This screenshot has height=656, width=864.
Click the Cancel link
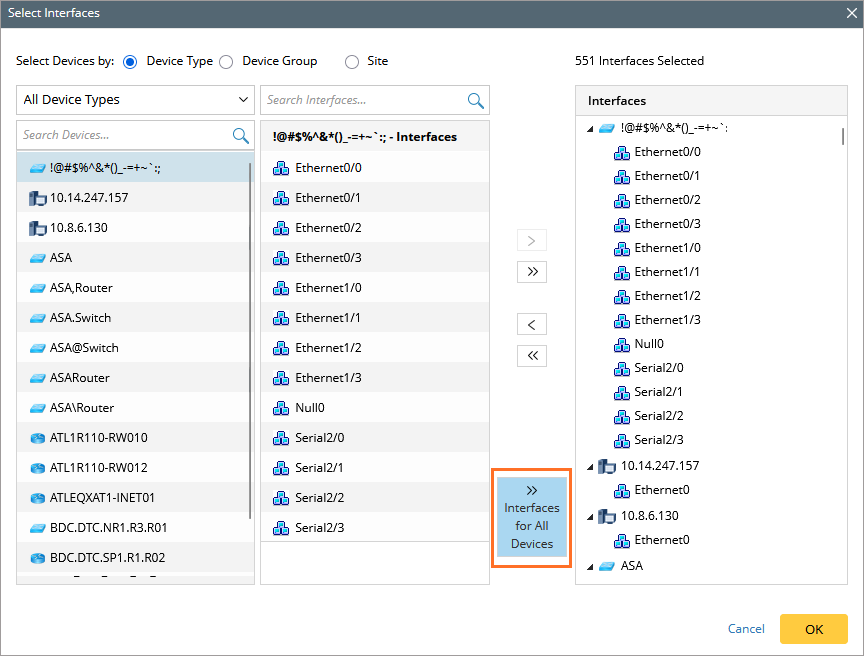[x=746, y=629]
